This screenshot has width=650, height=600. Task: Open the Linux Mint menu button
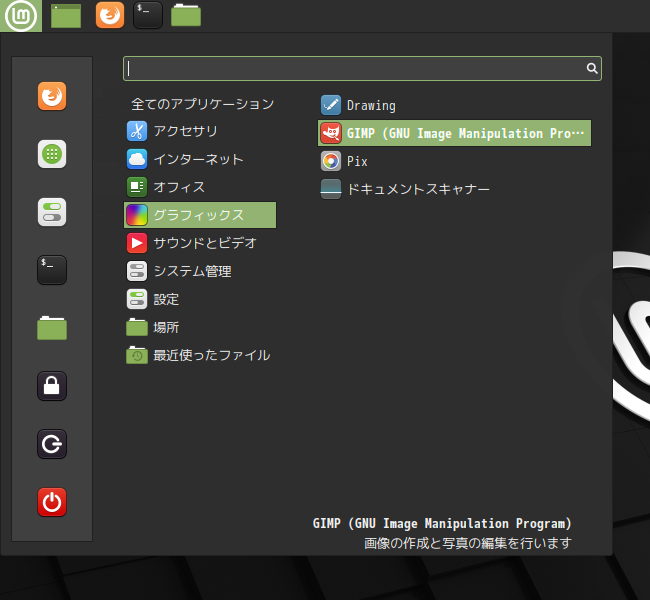point(21,16)
